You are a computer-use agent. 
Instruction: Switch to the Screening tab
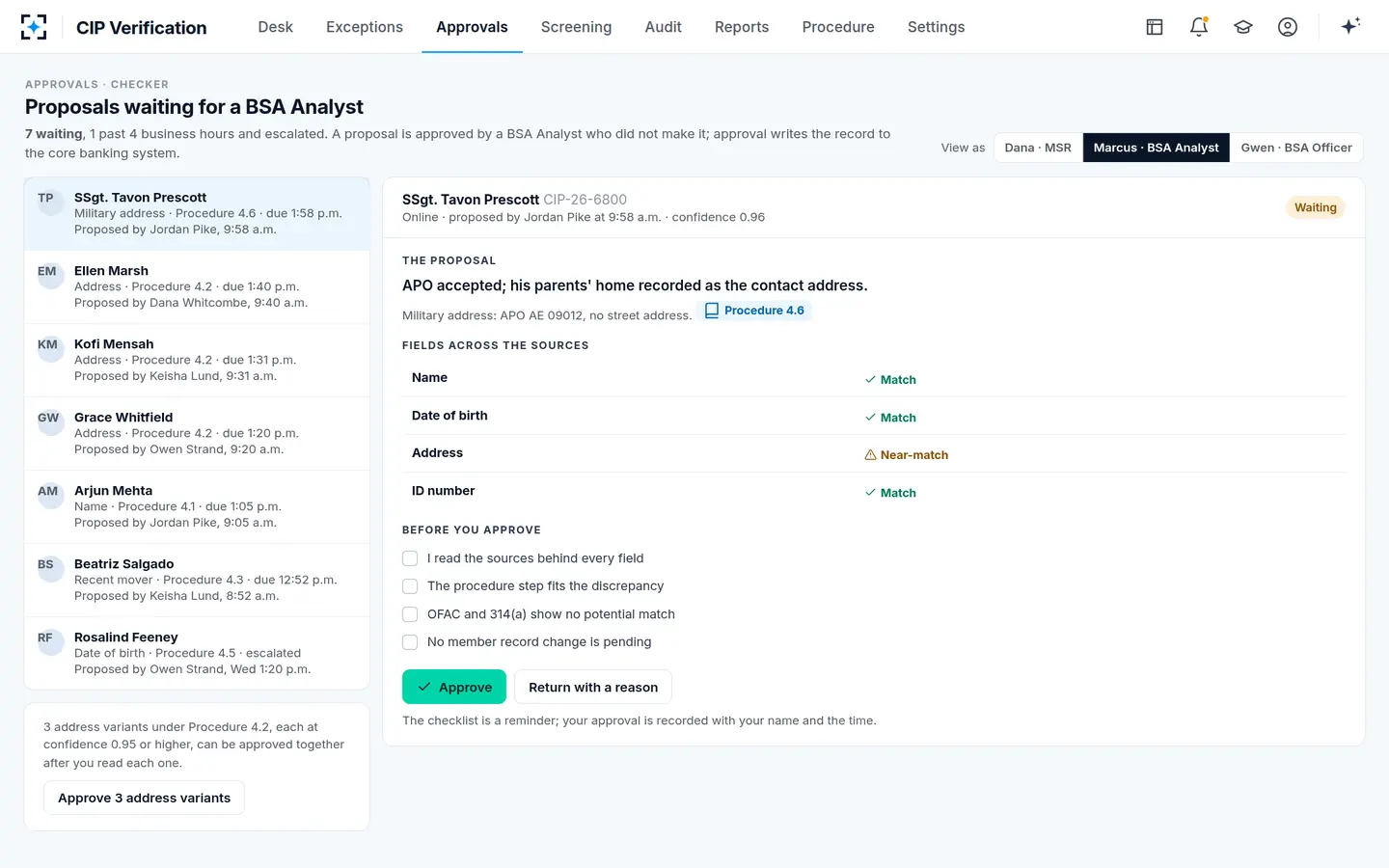[576, 27]
